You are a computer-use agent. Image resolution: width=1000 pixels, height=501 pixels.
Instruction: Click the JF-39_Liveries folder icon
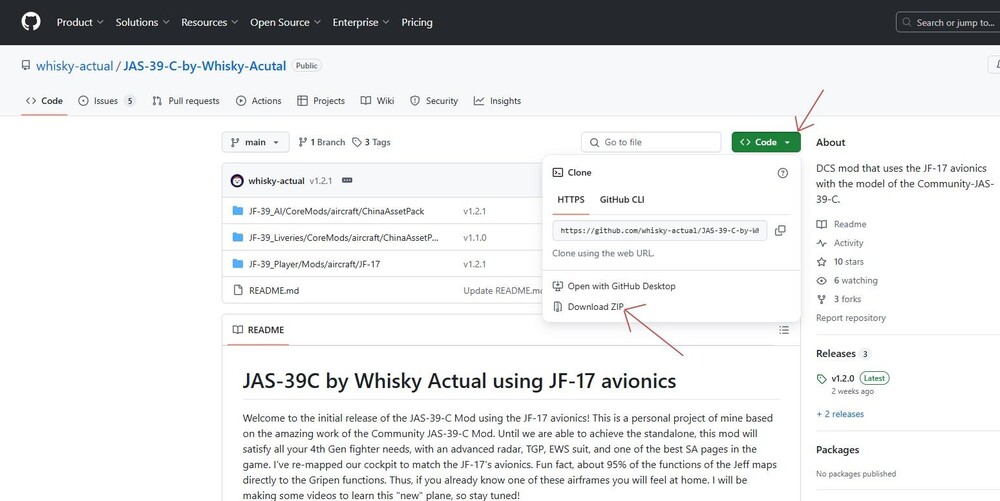click(x=238, y=237)
